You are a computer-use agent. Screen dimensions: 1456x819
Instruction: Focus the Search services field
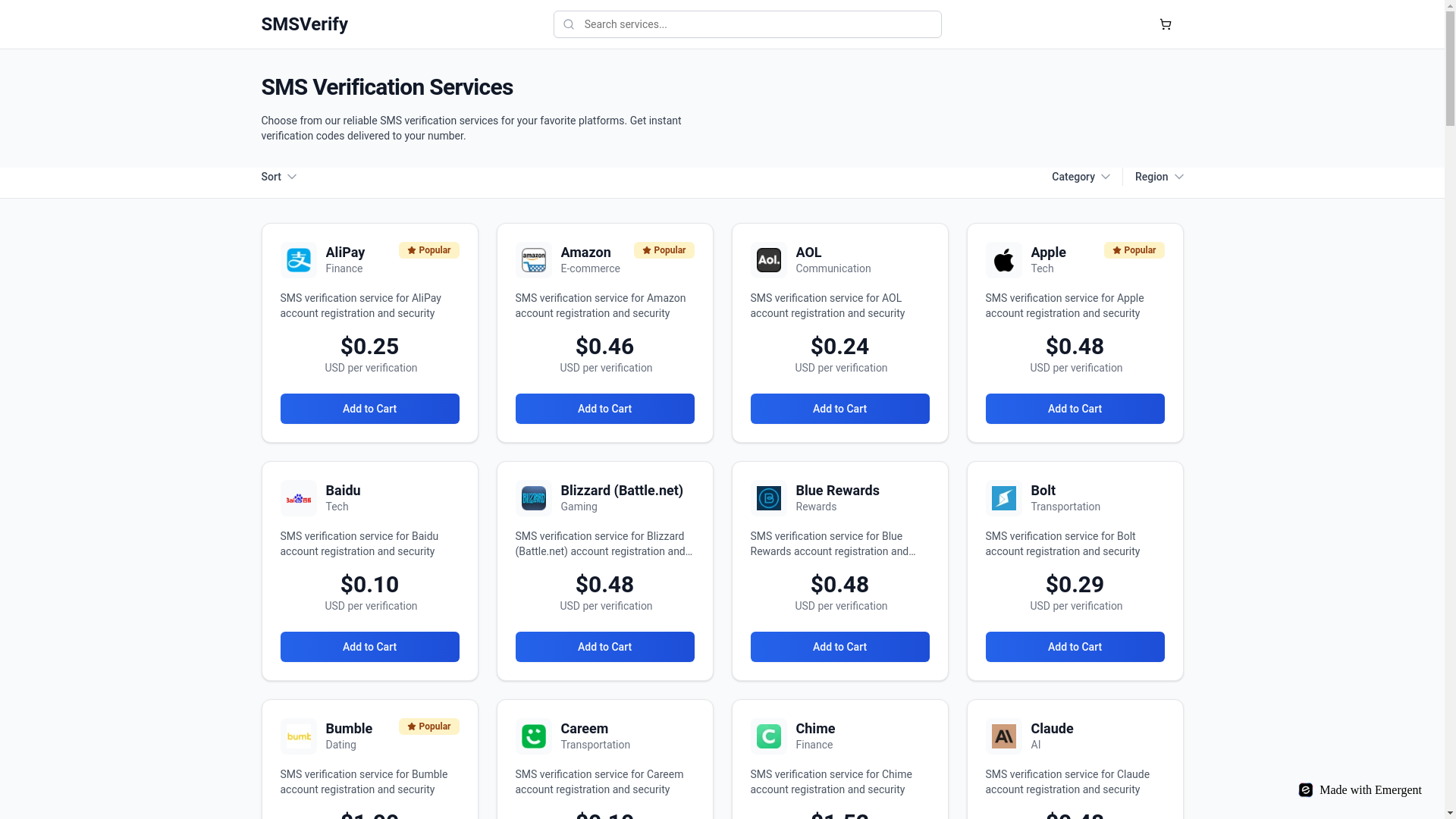[x=747, y=24]
